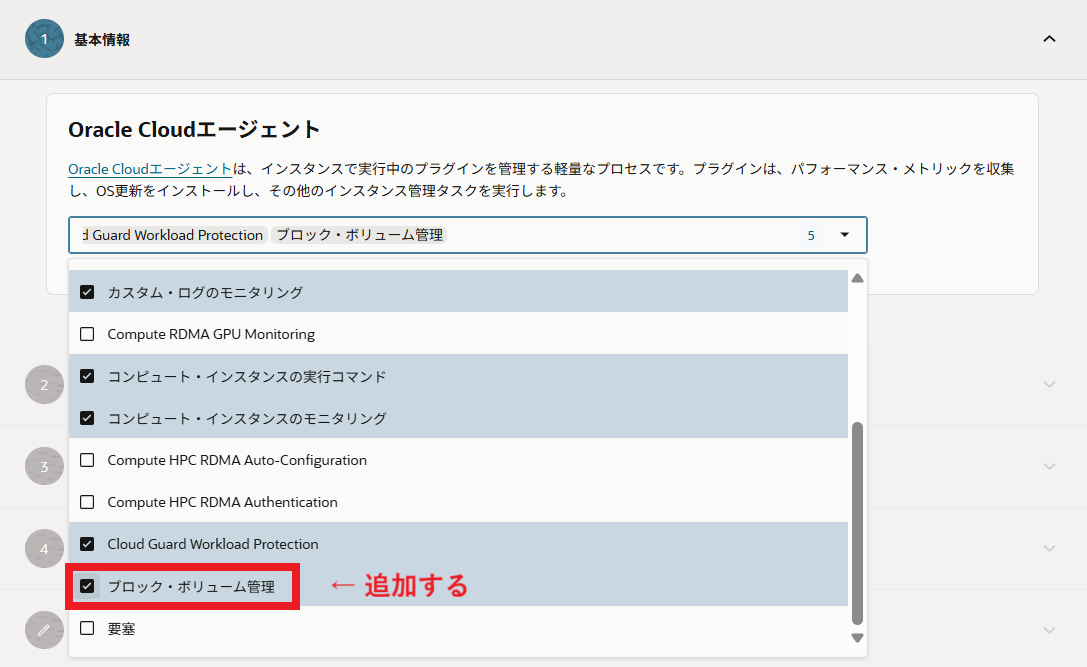1087x667 pixels.
Task: Toggle the plugin dropdown arrow
Action: [x=844, y=235]
